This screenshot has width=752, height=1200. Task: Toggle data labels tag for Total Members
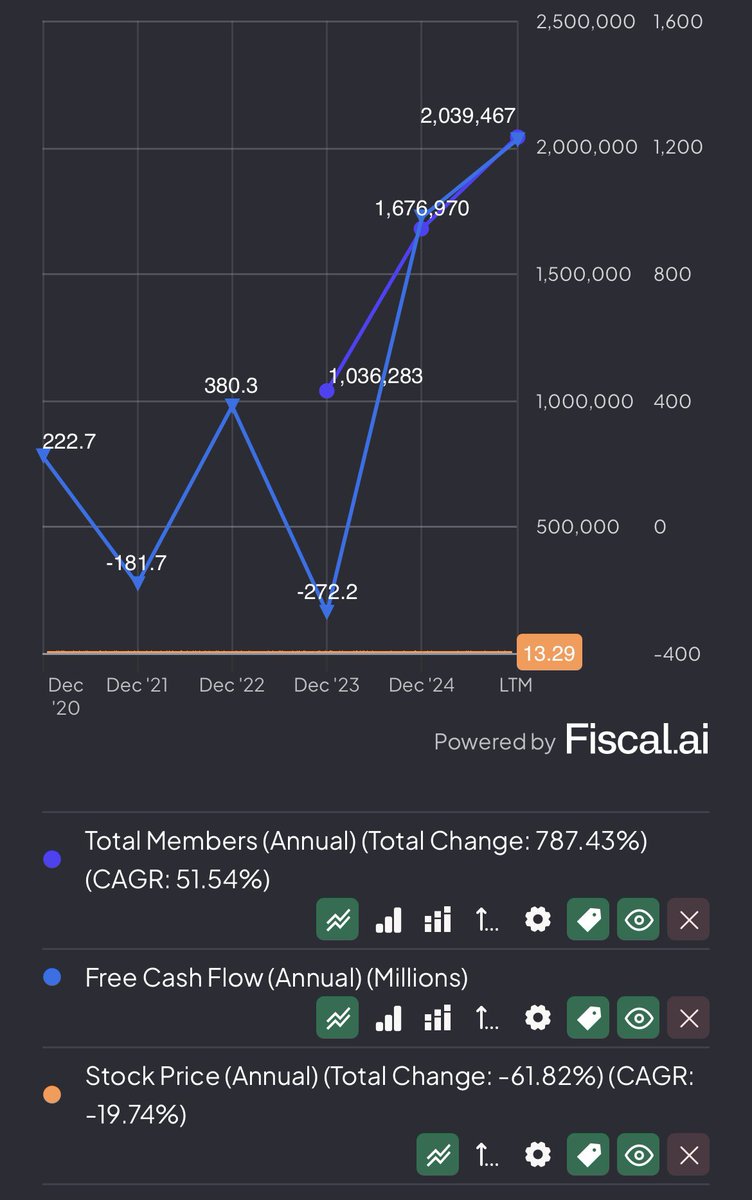pyautogui.click(x=588, y=920)
